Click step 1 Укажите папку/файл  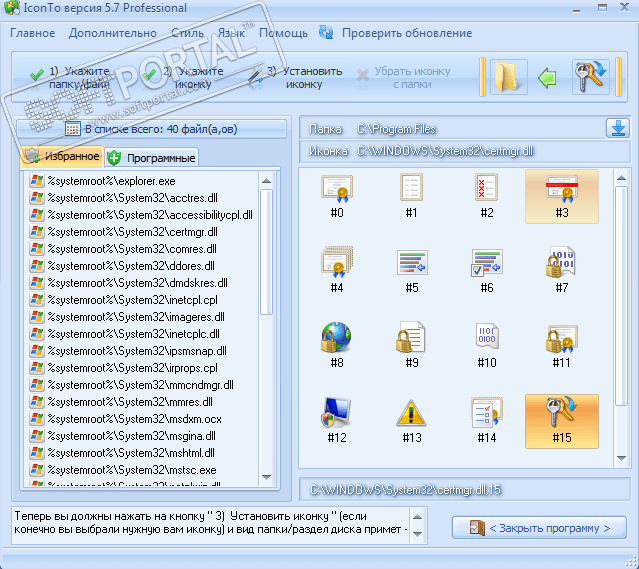click(70, 77)
